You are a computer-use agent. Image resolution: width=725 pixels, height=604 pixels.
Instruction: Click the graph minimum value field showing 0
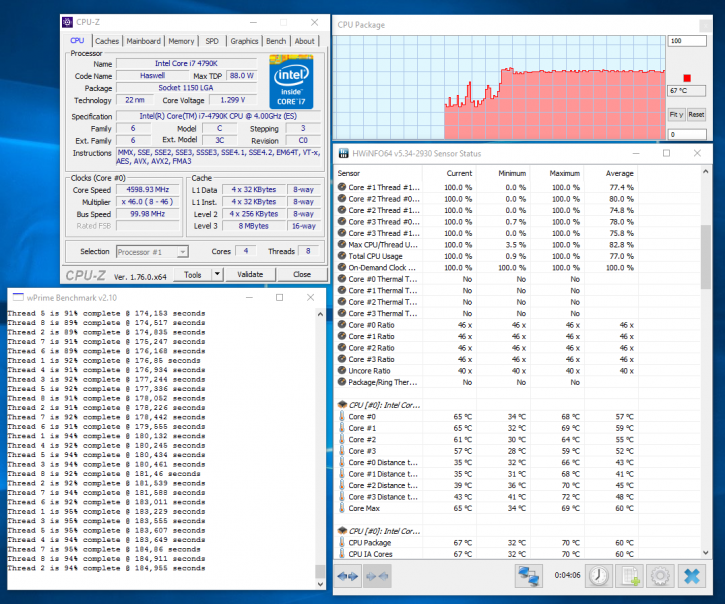point(687,135)
